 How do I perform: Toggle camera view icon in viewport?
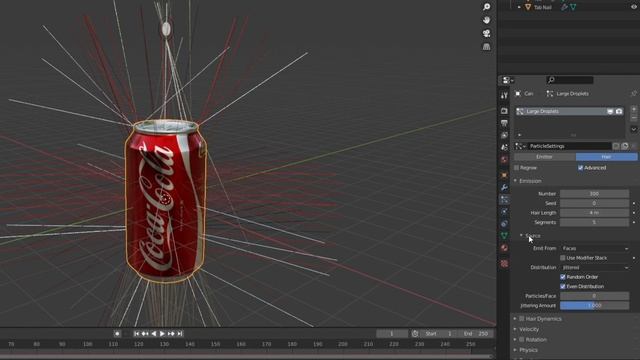click(x=487, y=33)
